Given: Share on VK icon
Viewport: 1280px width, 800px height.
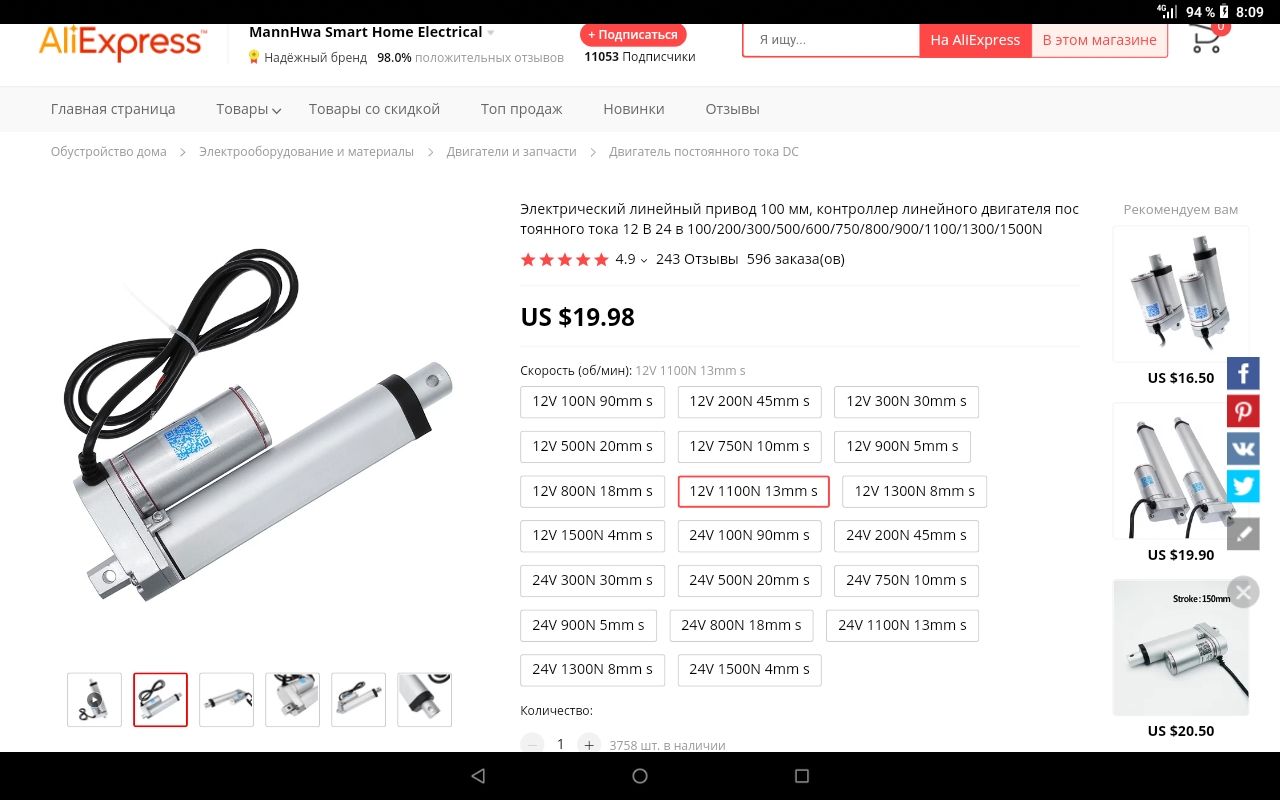Looking at the screenshot, I should [1243, 448].
